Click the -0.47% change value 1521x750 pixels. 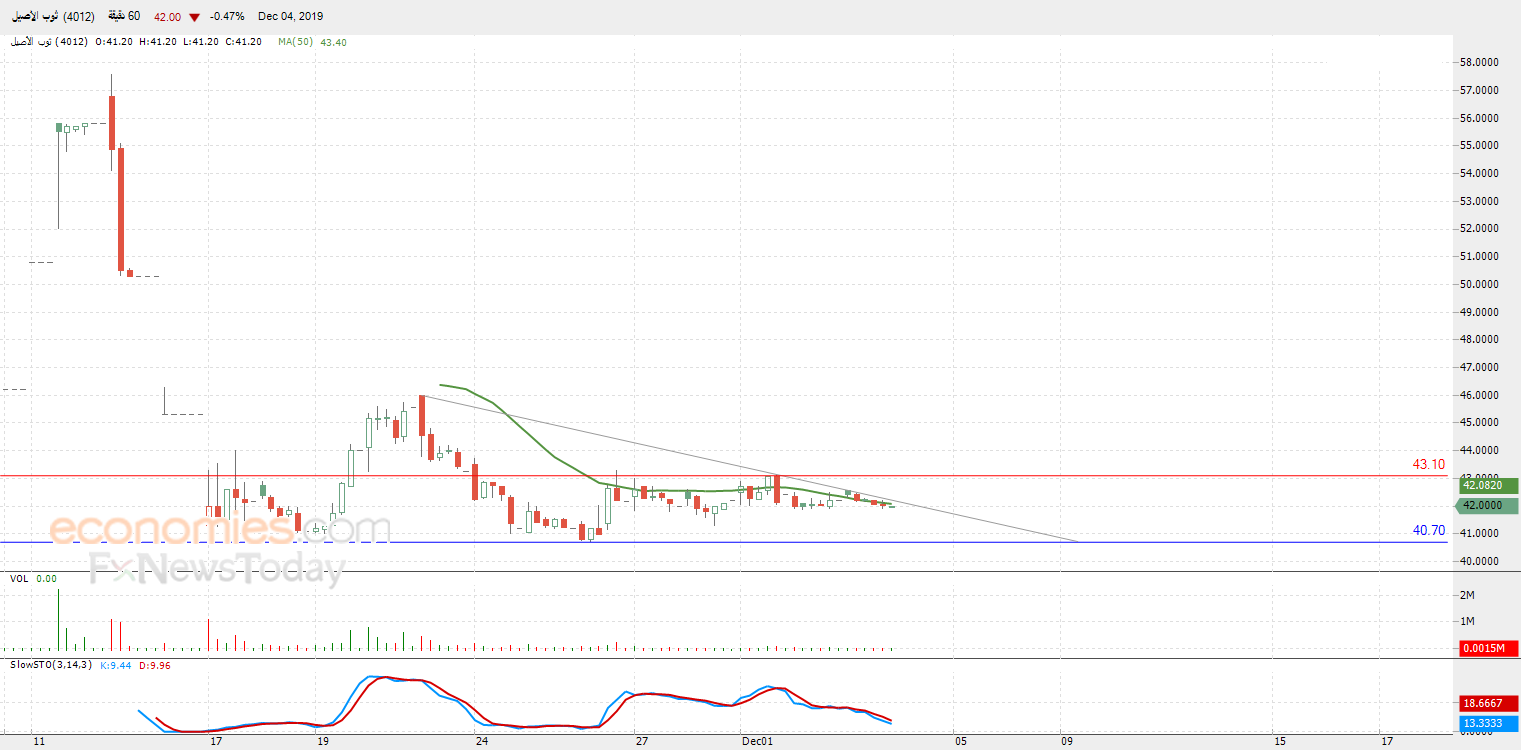coord(226,17)
